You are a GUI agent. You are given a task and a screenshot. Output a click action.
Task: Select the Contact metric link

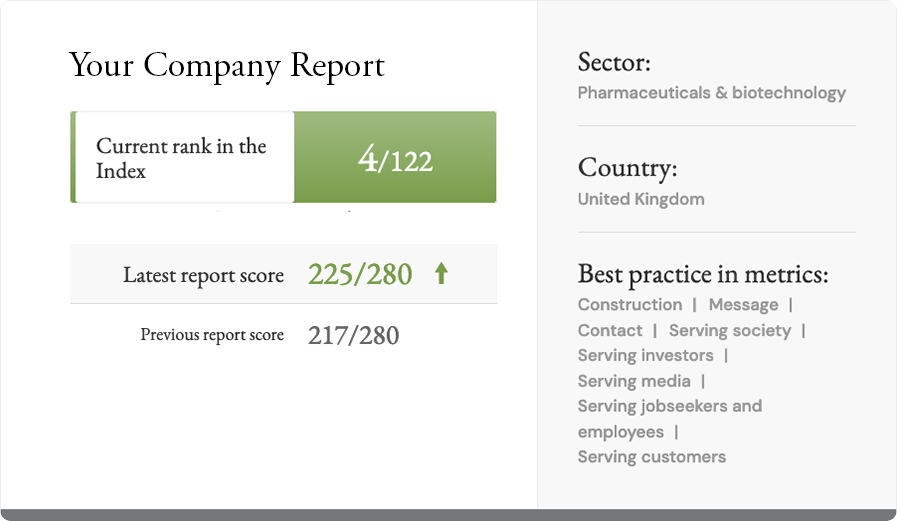(x=610, y=330)
